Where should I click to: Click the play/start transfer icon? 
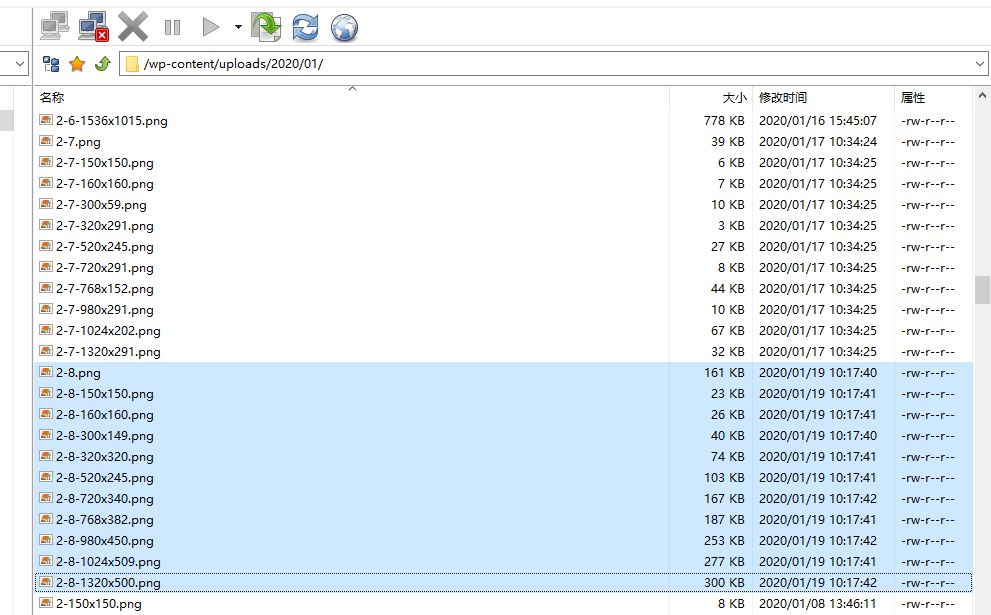(x=211, y=27)
